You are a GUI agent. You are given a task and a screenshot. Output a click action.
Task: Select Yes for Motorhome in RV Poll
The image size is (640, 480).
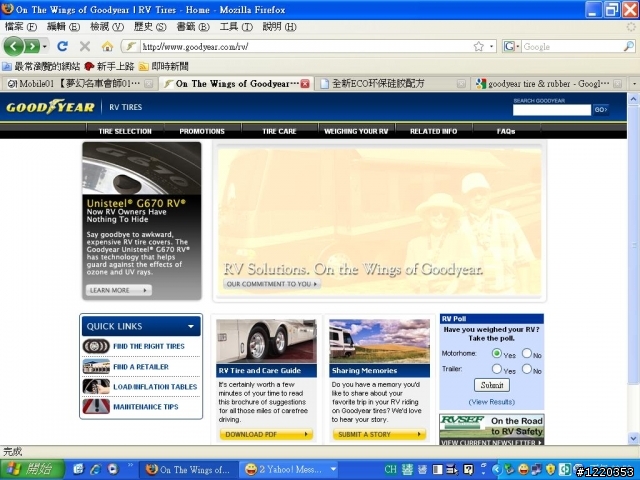coord(497,353)
